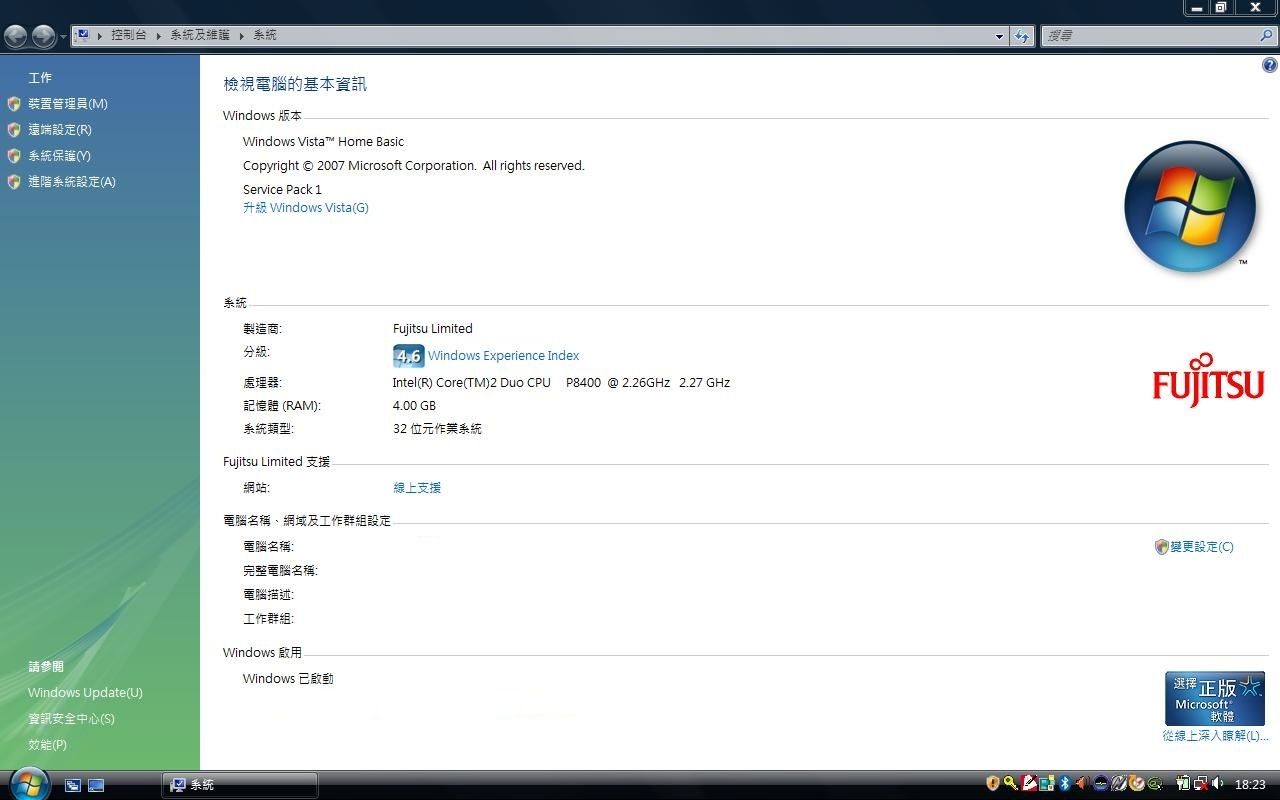This screenshot has width=1280, height=800.
Task: Click 控制台 in the address bar
Action: [x=129, y=35]
